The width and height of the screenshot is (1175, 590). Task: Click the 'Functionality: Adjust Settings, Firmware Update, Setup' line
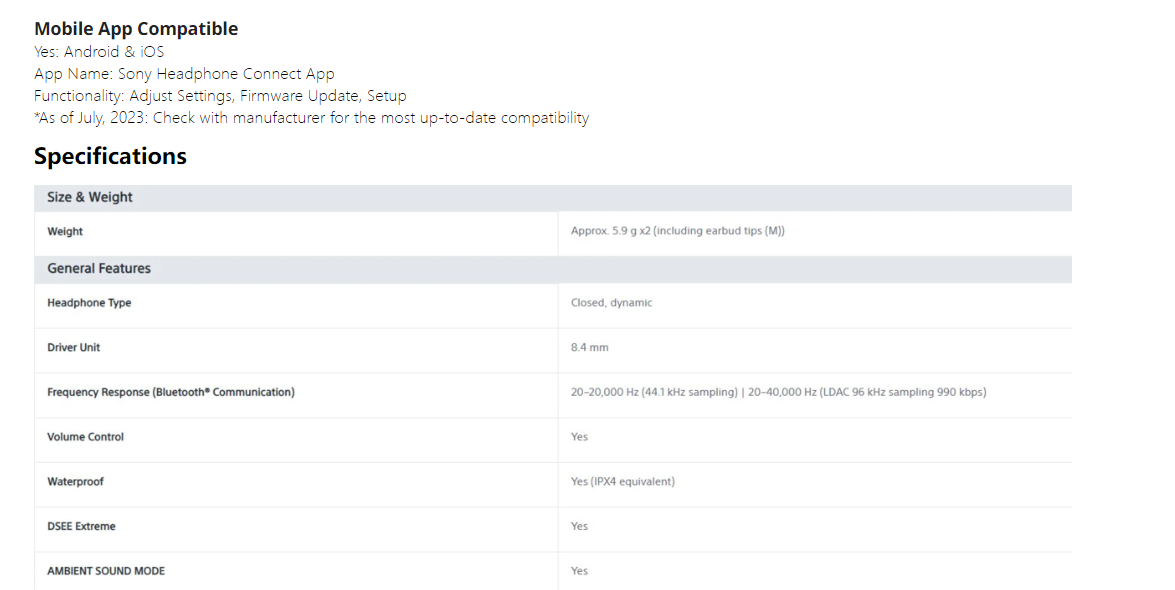(220, 96)
